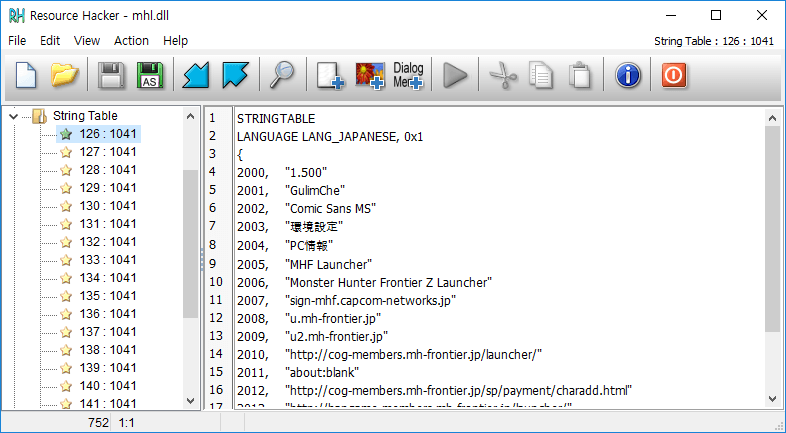Click the Add new resource page icon
The height and width of the screenshot is (433, 786).
coord(330,75)
